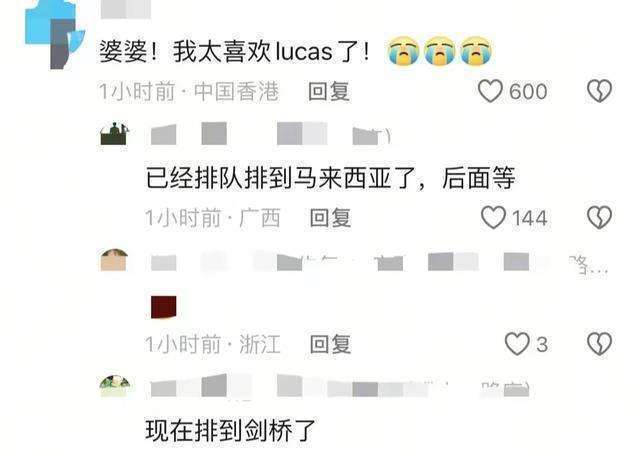Open the green avatar of the last replier
This screenshot has width=640, height=456.
115,386
